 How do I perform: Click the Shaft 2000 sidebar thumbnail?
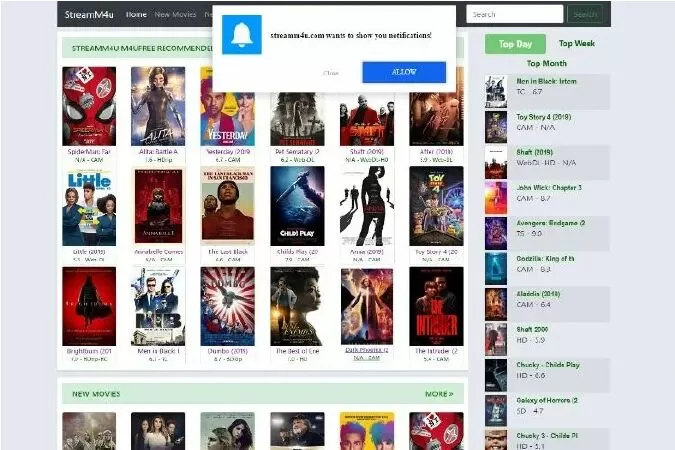click(x=496, y=339)
